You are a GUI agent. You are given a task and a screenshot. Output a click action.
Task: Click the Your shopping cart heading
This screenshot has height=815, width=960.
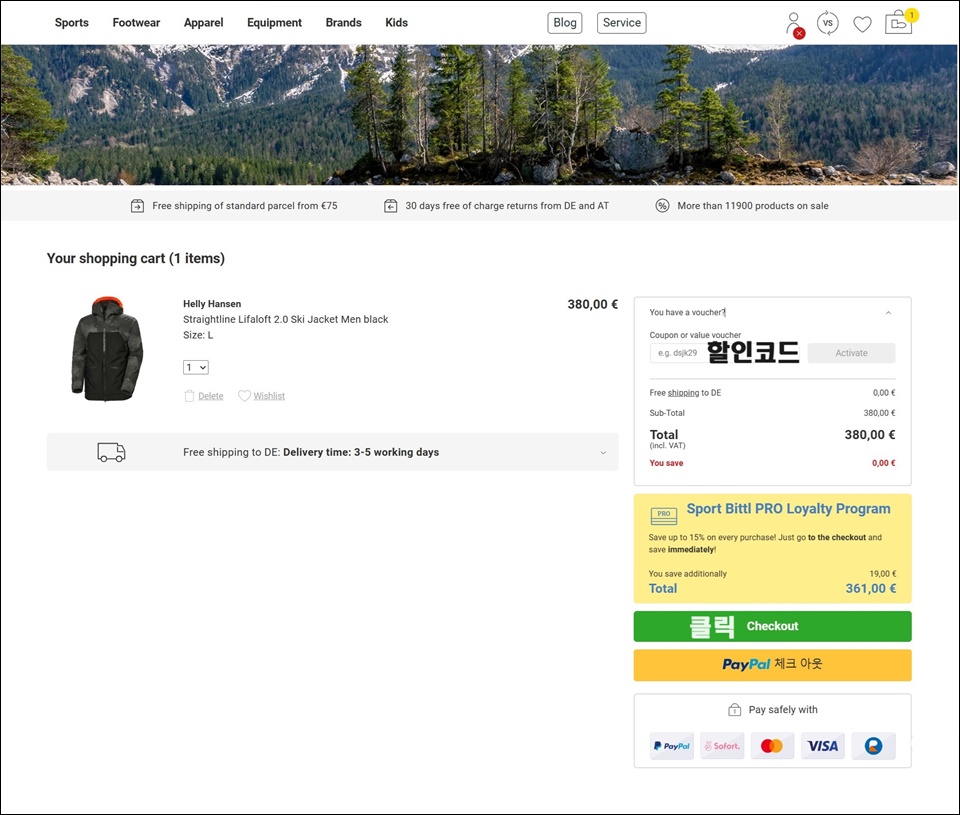coord(136,258)
